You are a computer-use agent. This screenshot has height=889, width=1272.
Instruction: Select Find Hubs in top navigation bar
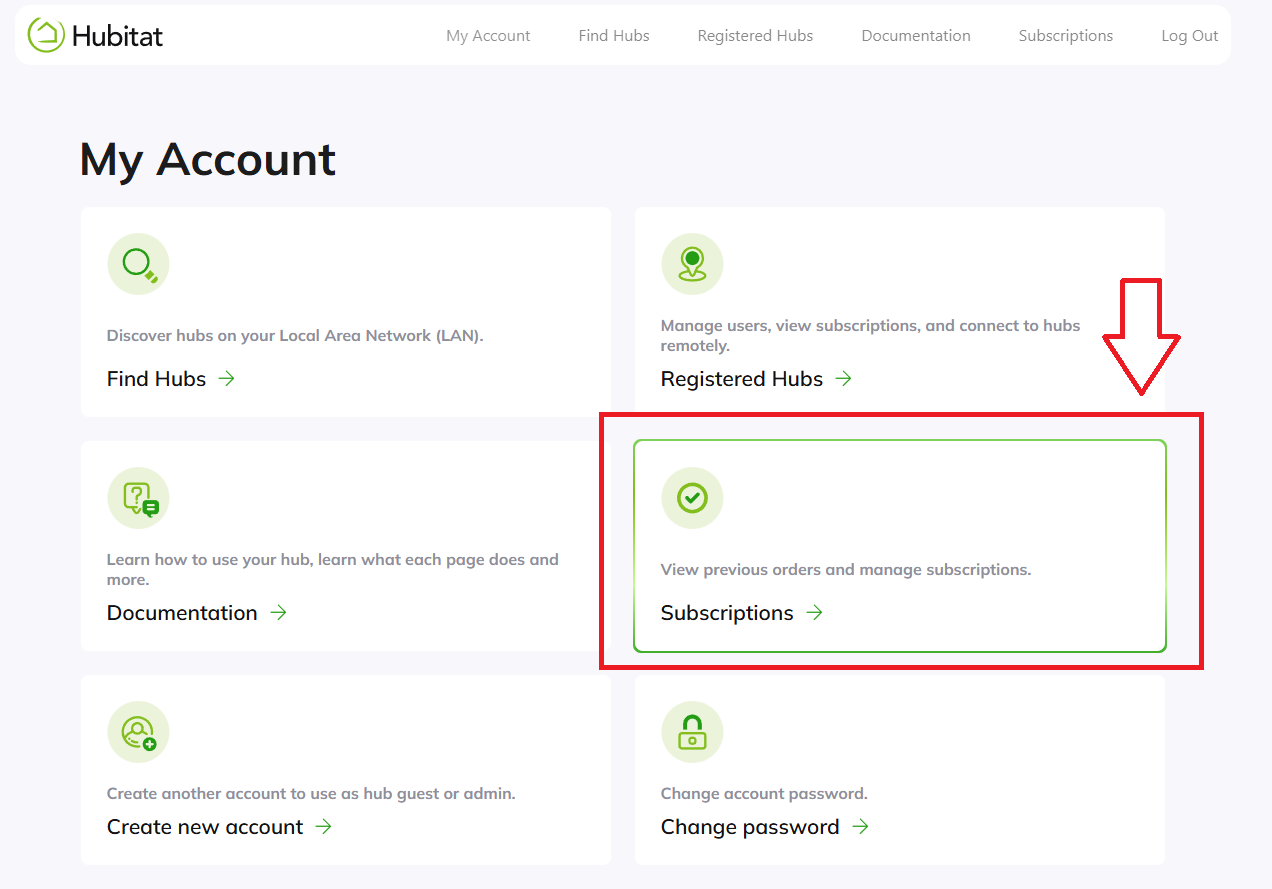pos(614,36)
